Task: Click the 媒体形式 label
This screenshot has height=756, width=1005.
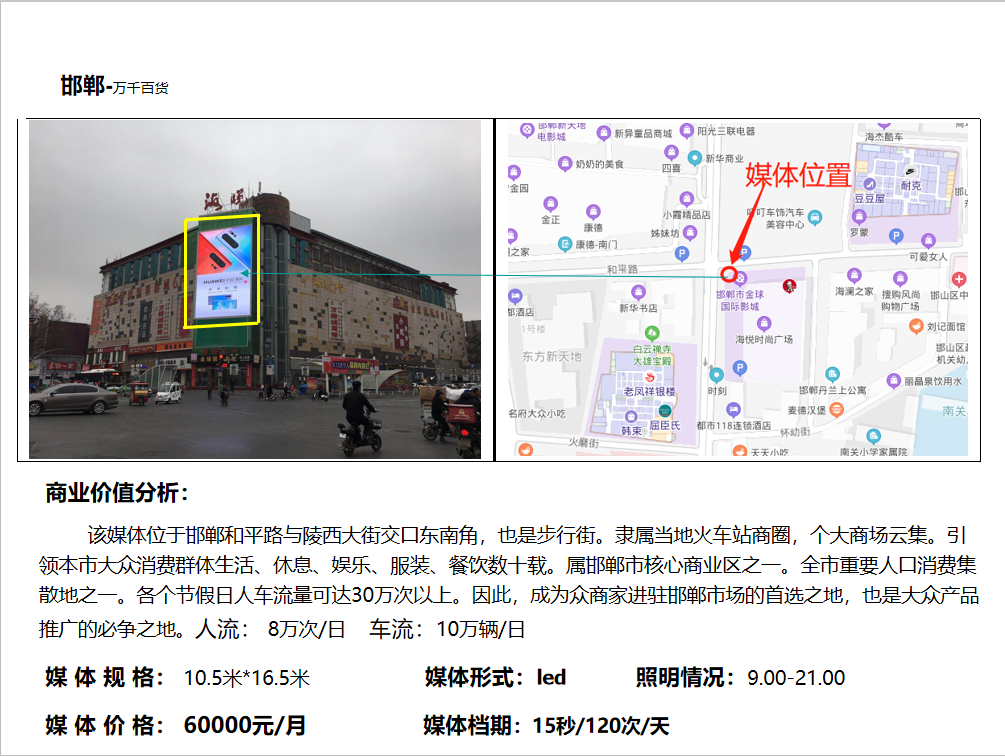Action: pos(474,677)
